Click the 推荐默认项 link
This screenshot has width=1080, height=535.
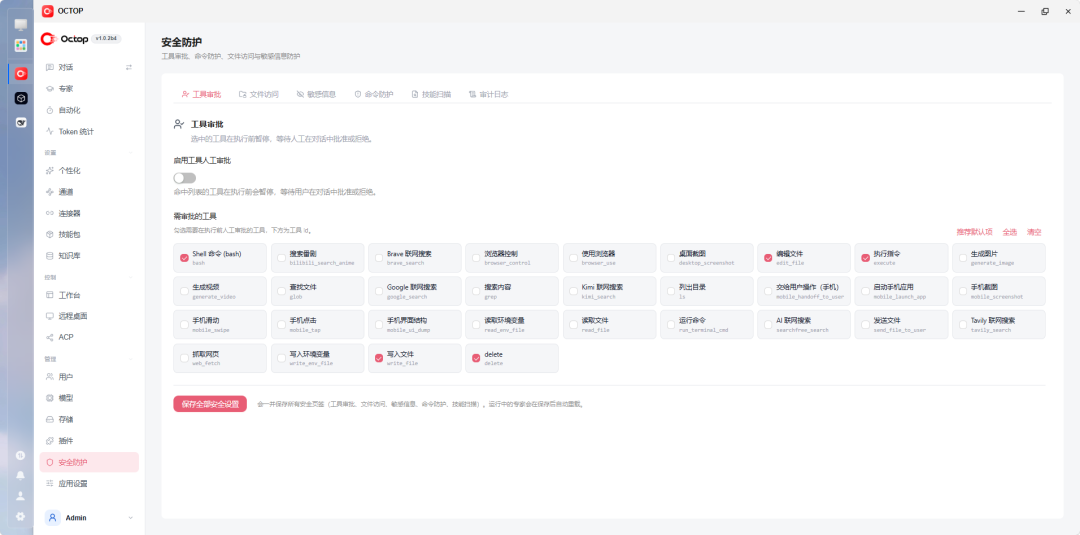(x=975, y=232)
